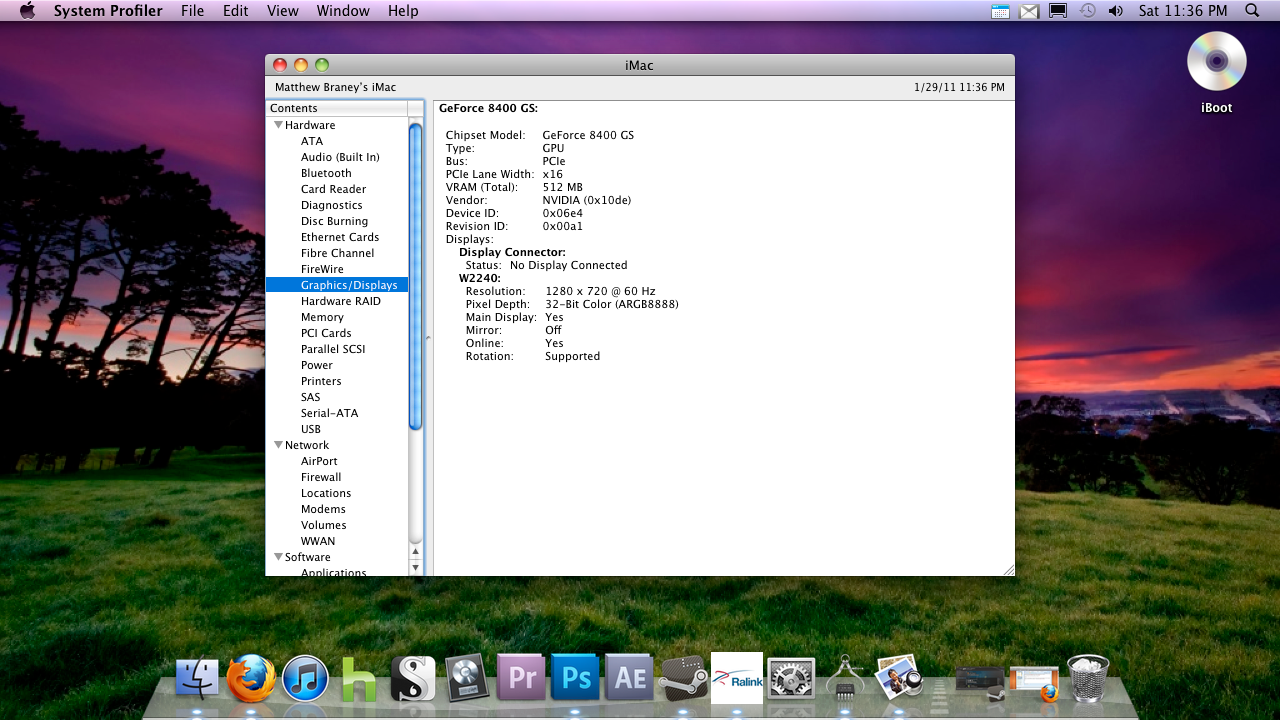This screenshot has height=720, width=1280.
Task: Click menu bar clock Sat 11:36 PM
Action: pos(1183,10)
